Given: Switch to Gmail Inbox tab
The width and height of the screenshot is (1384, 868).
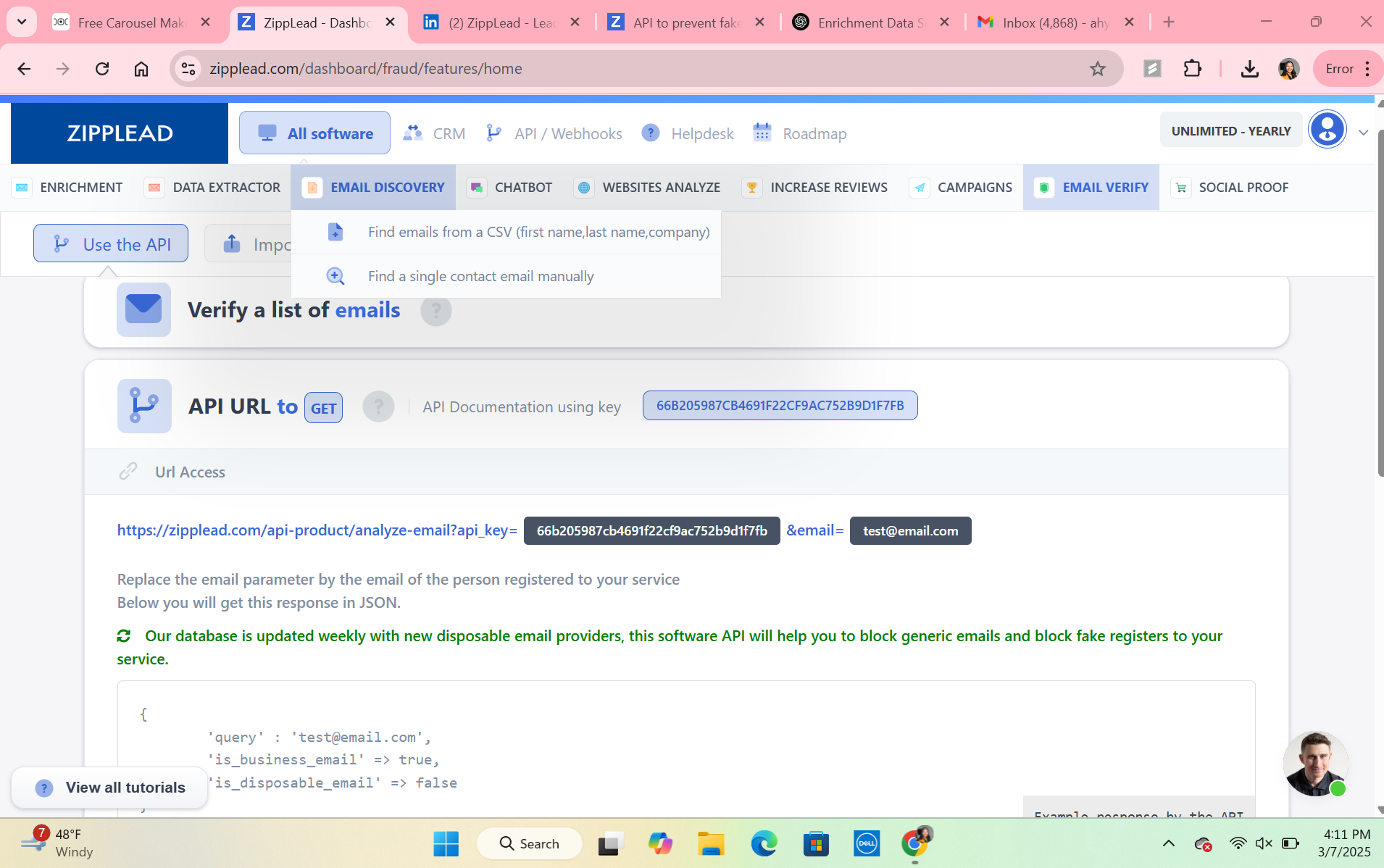Looking at the screenshot, I should [1056, 22].
